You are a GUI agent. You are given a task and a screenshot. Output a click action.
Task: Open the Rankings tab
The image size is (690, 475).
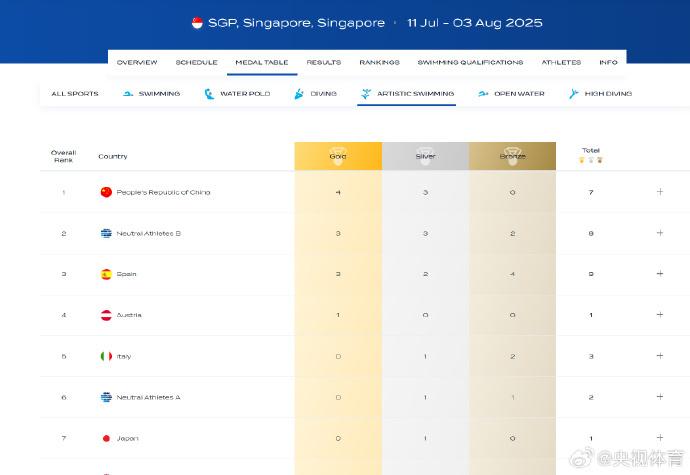(379, 62)
